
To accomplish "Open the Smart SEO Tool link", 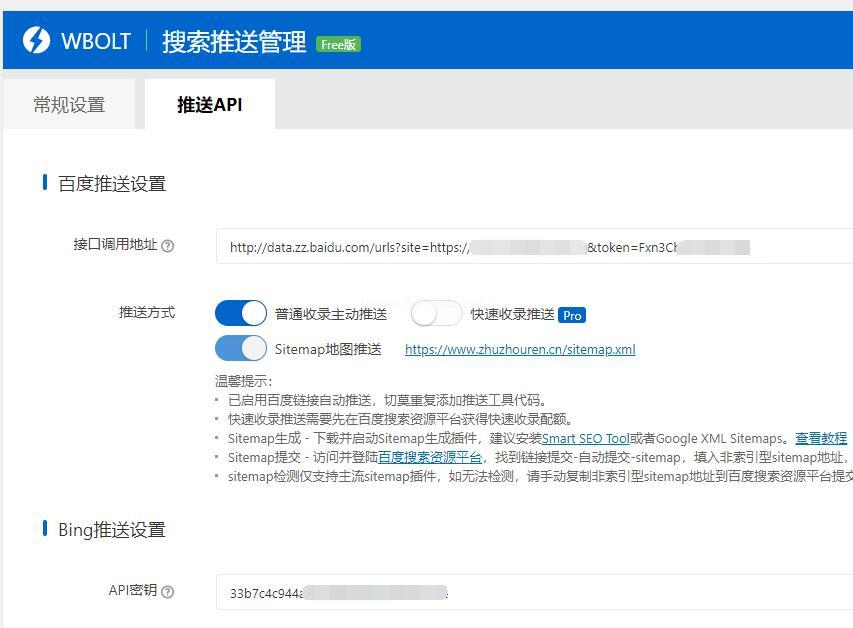I will (x=586, y=438).
